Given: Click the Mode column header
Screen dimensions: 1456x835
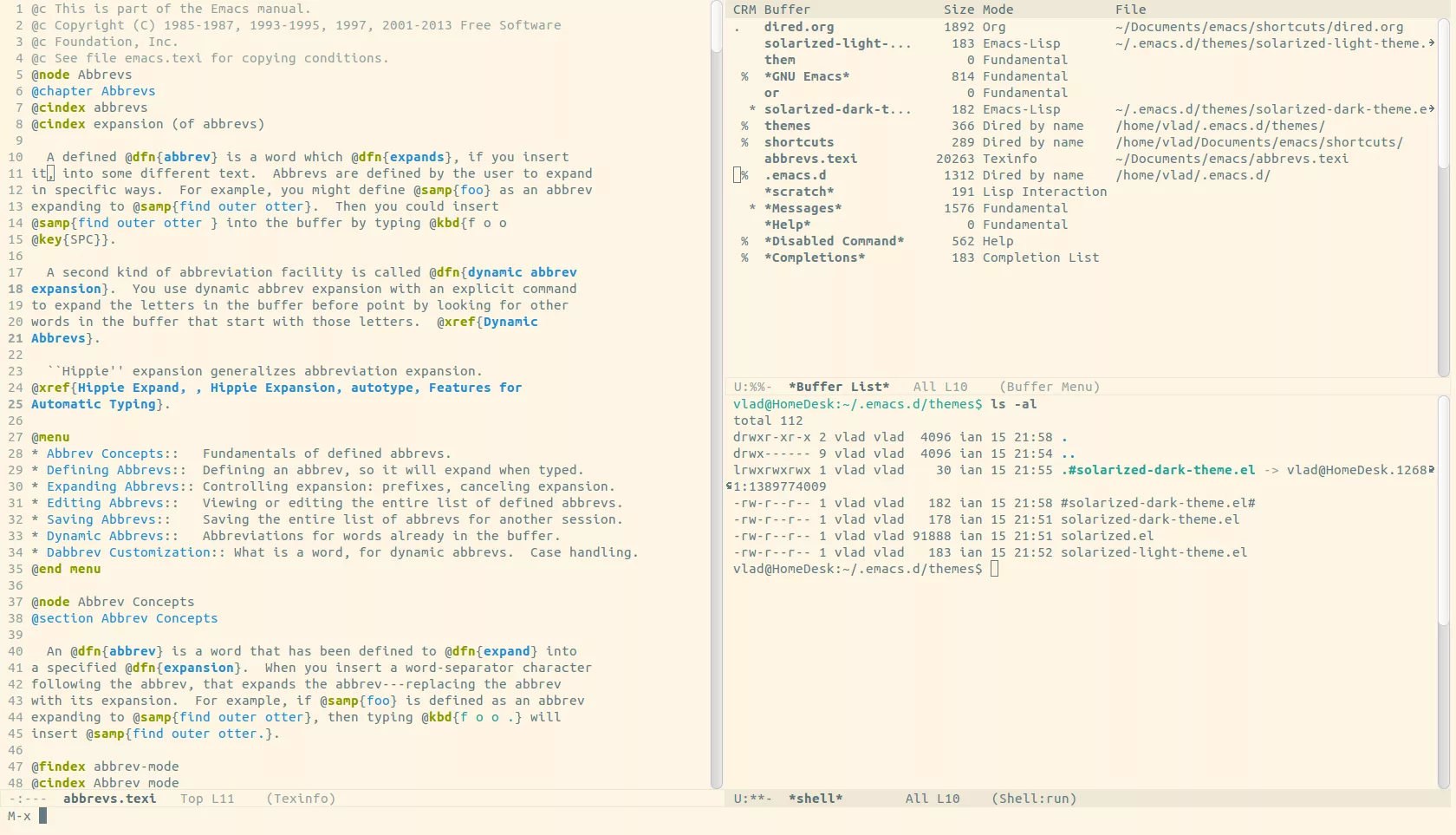Looking at the screenshot, I should (998, 10).
